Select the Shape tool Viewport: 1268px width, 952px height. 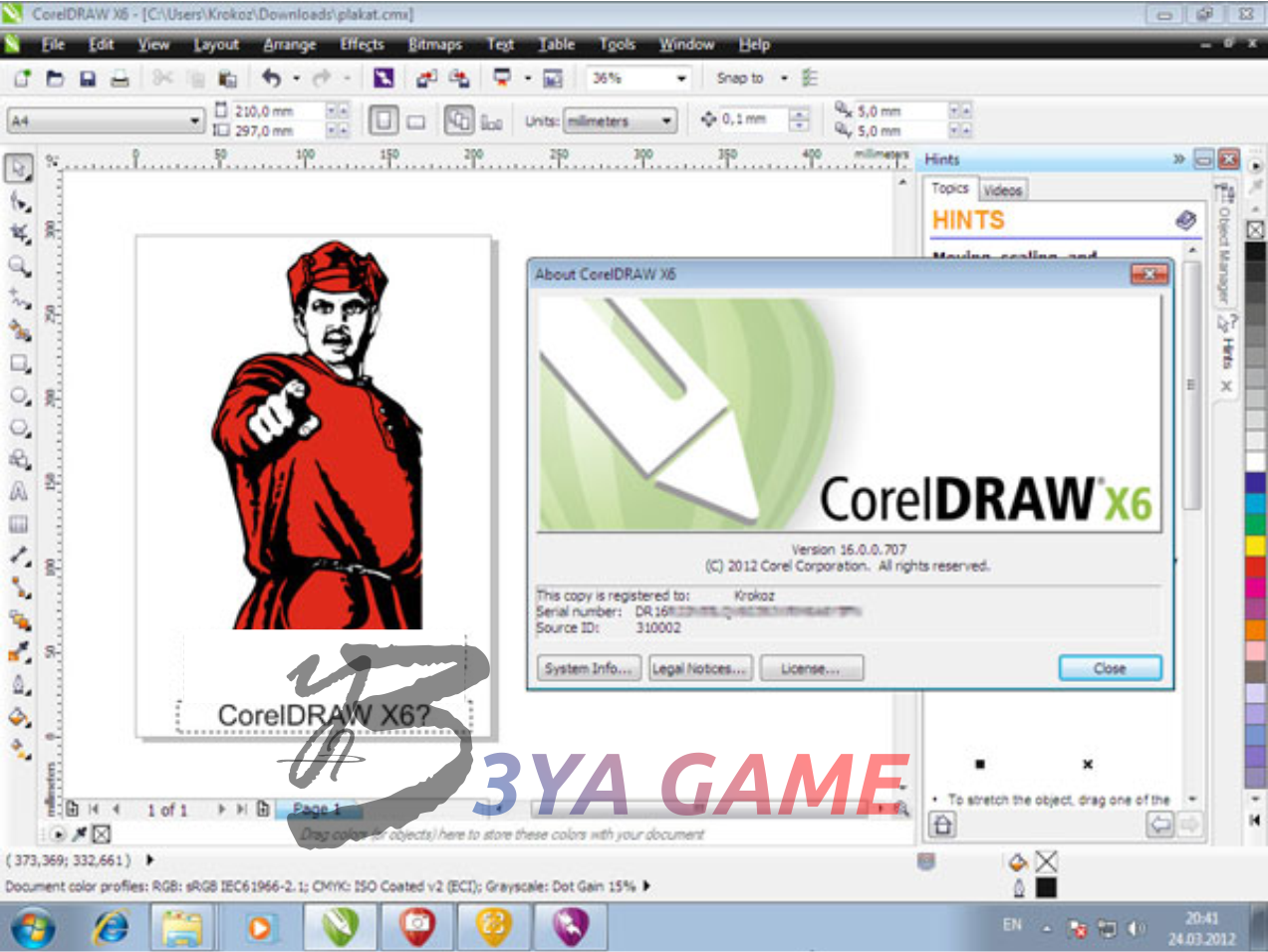[19, 201]
